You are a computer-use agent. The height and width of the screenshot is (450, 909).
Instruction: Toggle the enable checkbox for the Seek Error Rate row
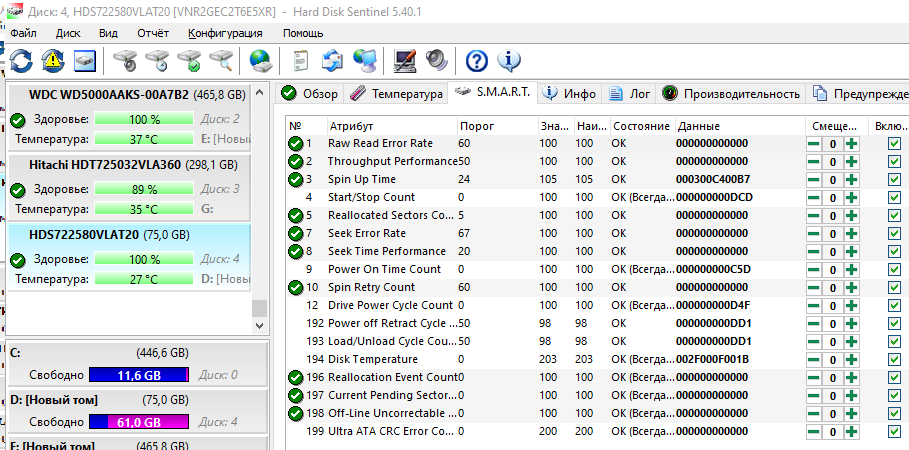(x=895, y=234)
